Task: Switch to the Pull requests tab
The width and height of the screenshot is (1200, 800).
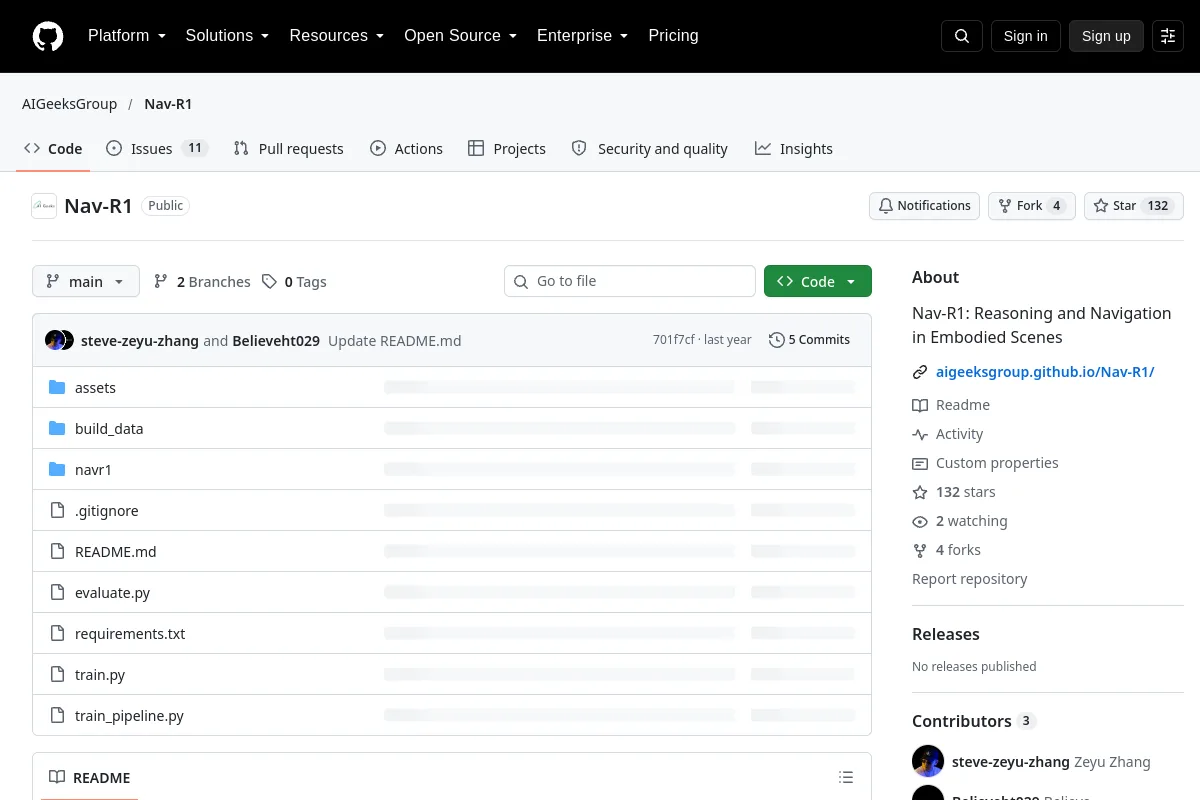Action: pos(288,149)
